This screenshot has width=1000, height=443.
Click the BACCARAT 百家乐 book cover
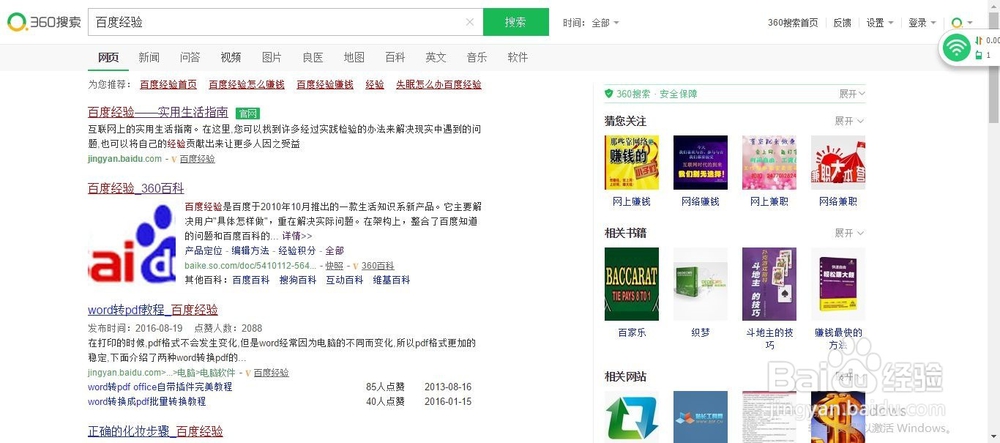click(631, 284)
